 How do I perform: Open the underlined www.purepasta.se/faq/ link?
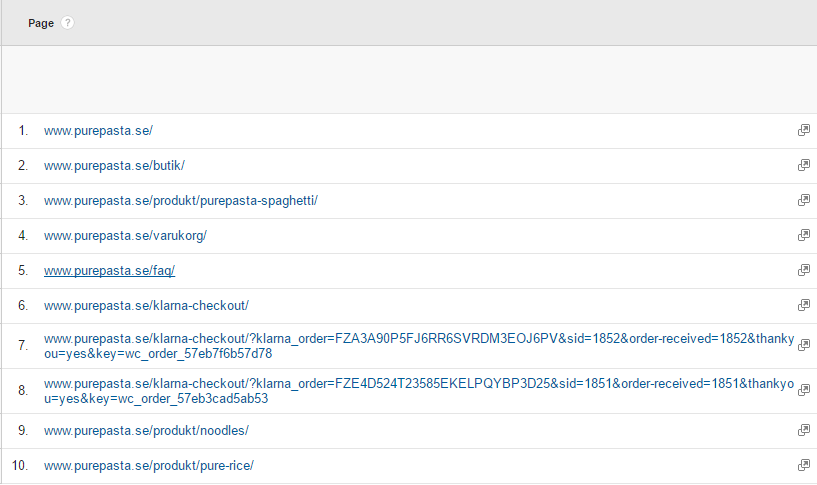click(109, 270)
